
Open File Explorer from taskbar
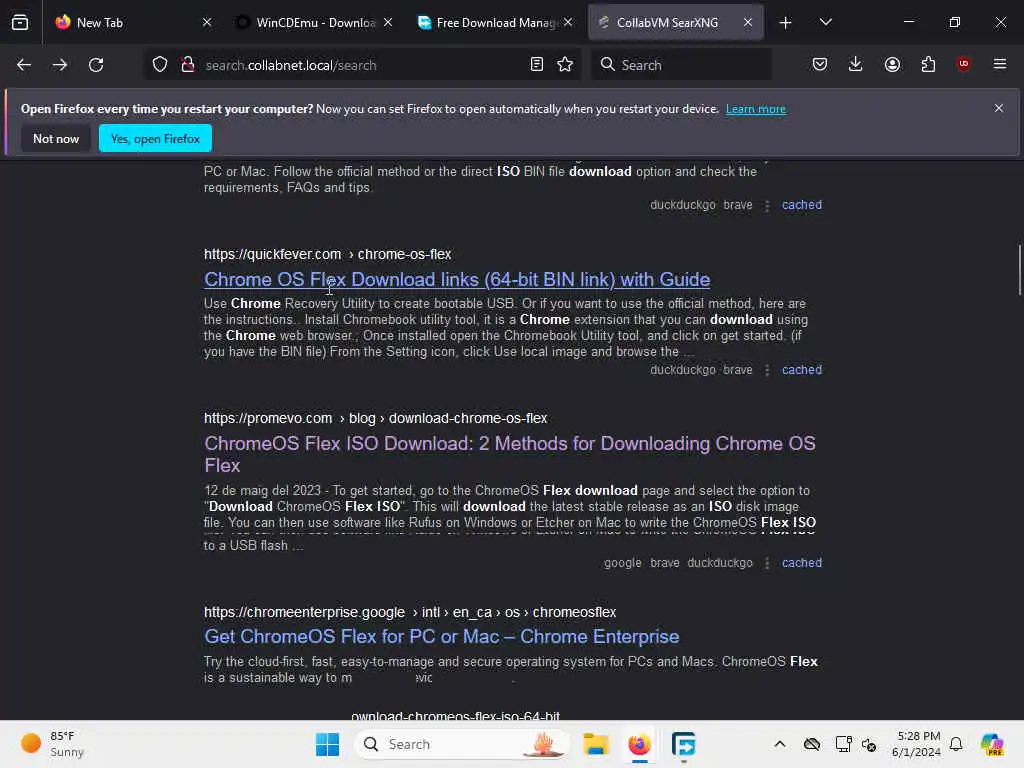click(596, 744)
